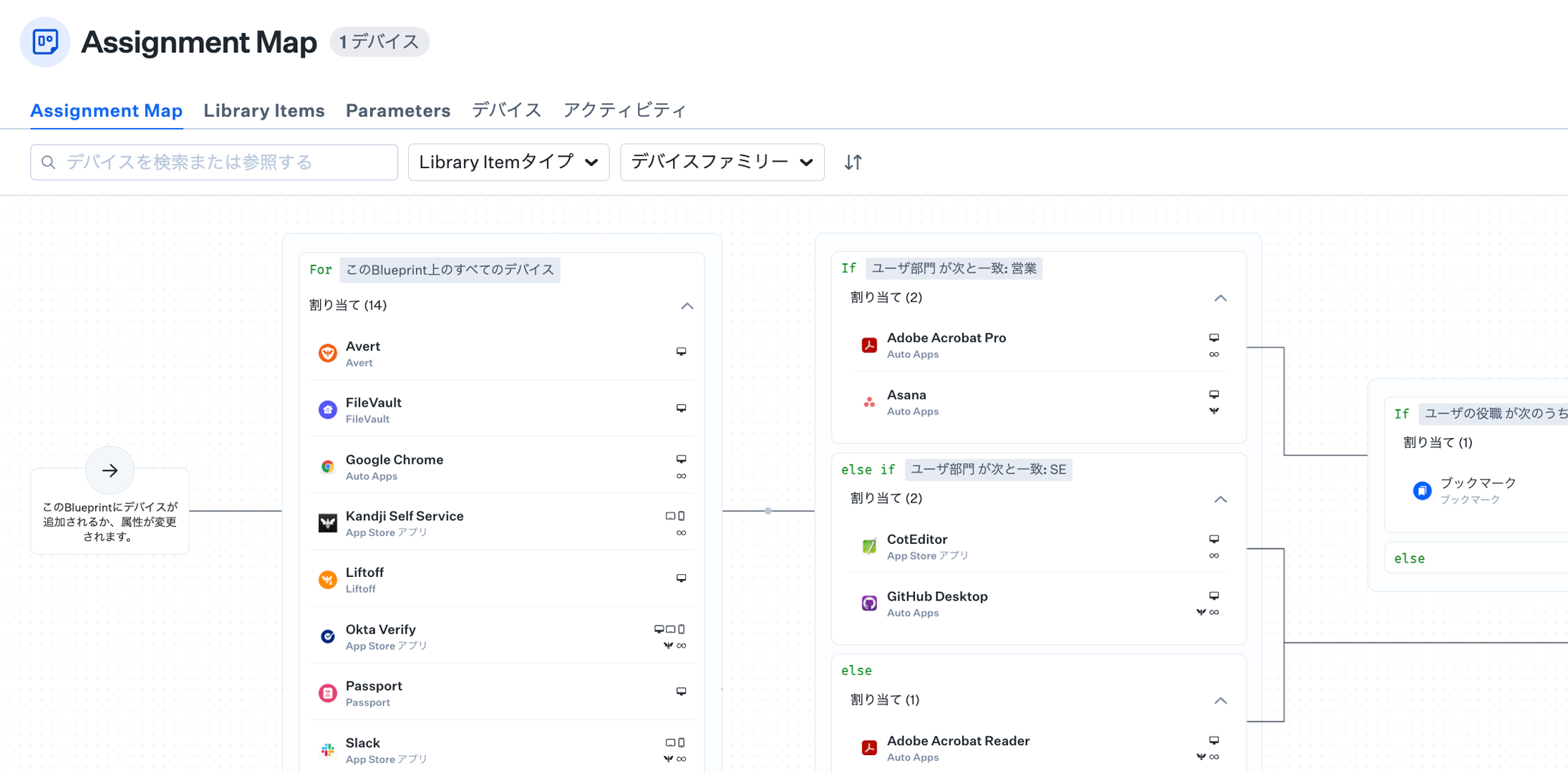Screen dimensions: 1568x773
Task: Select the Slack app icon
Action: pos(327,749)
